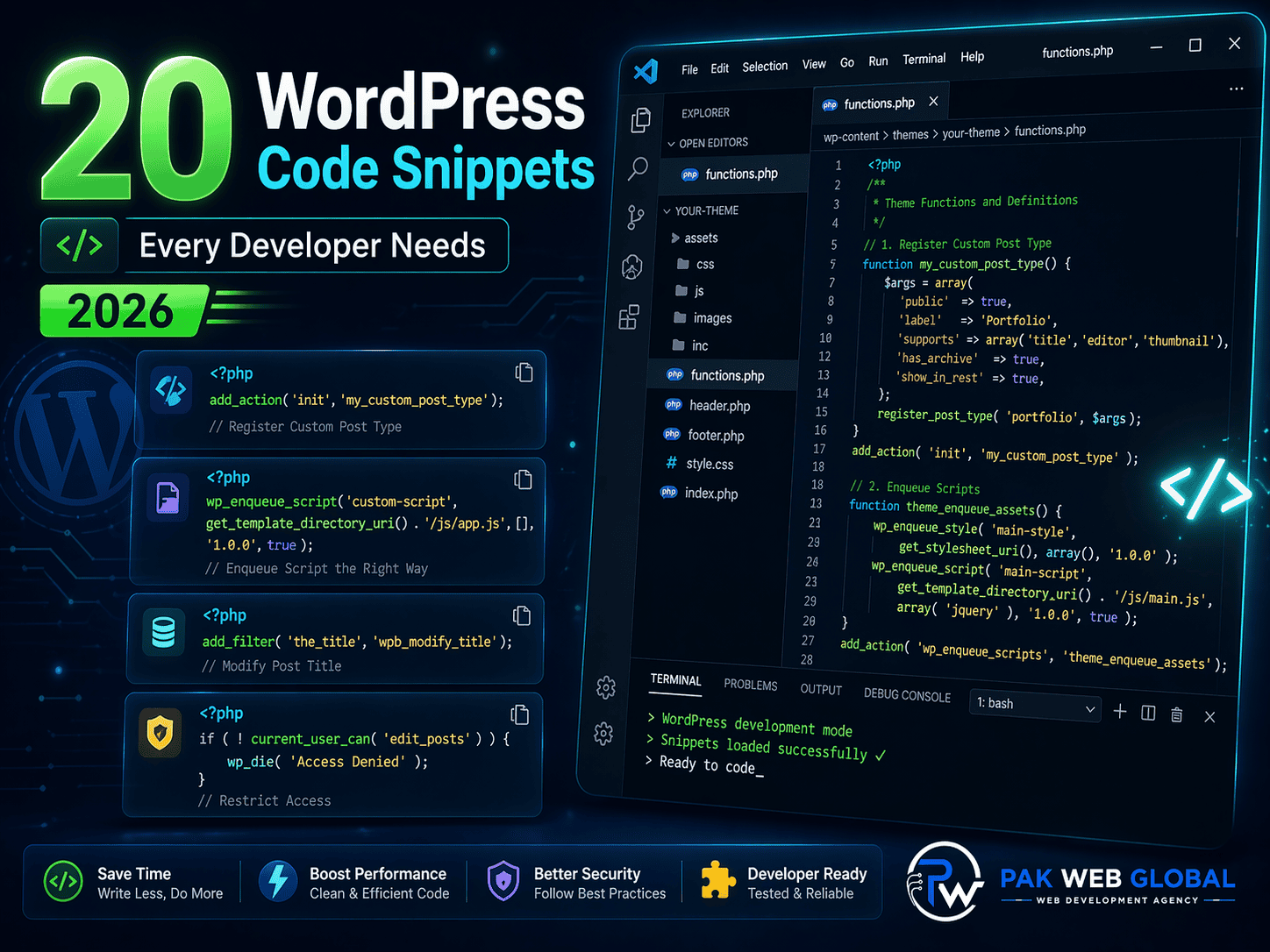Copy the Register Custom Post Type snippet

click(524, 373)
